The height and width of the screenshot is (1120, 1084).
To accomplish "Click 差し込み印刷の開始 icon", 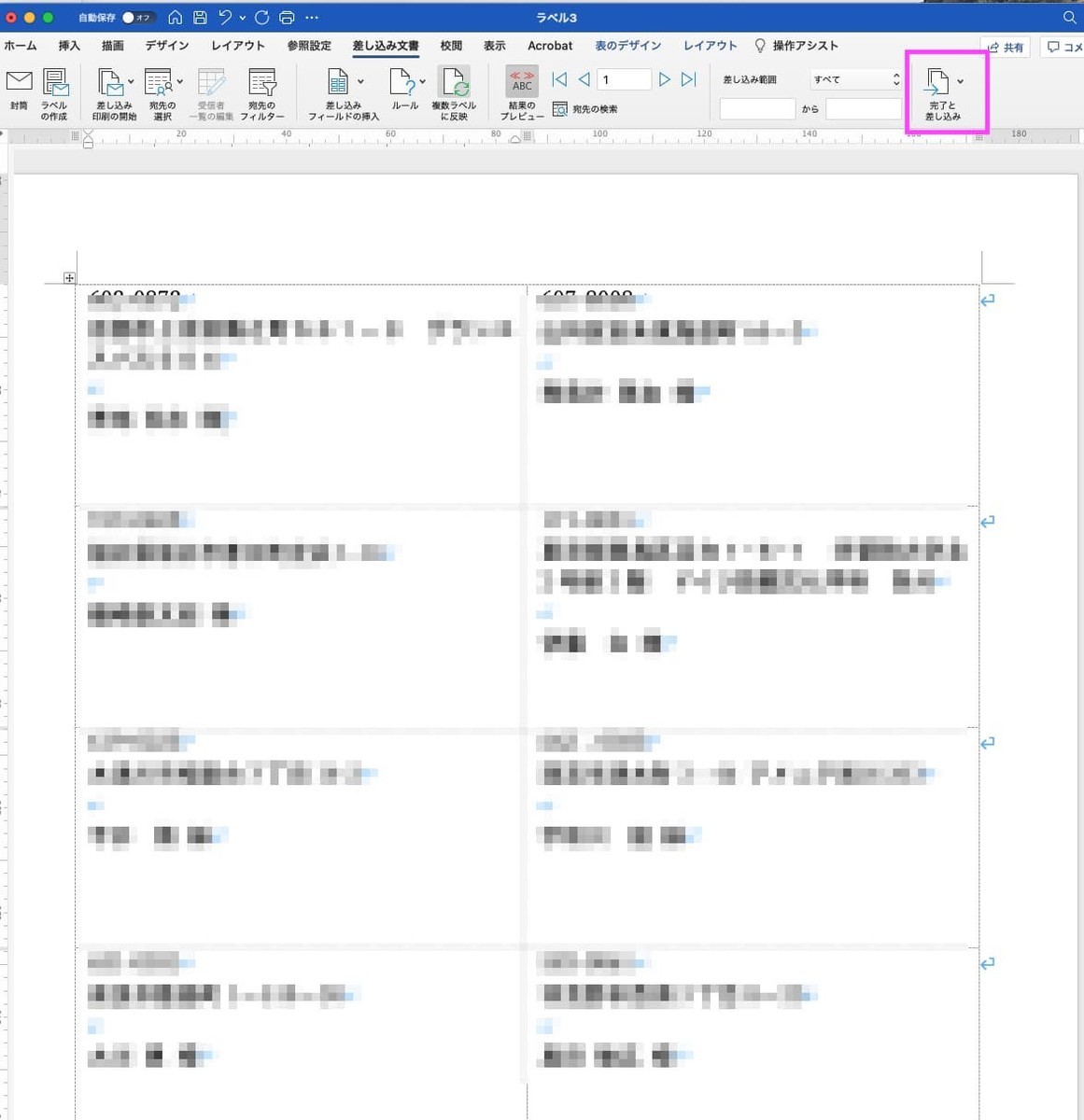I will [109, 82].
